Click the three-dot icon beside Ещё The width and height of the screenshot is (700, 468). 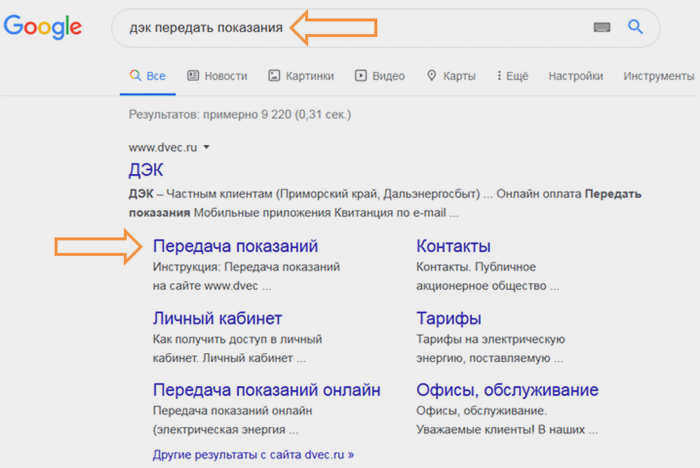[x=499, y=75]
